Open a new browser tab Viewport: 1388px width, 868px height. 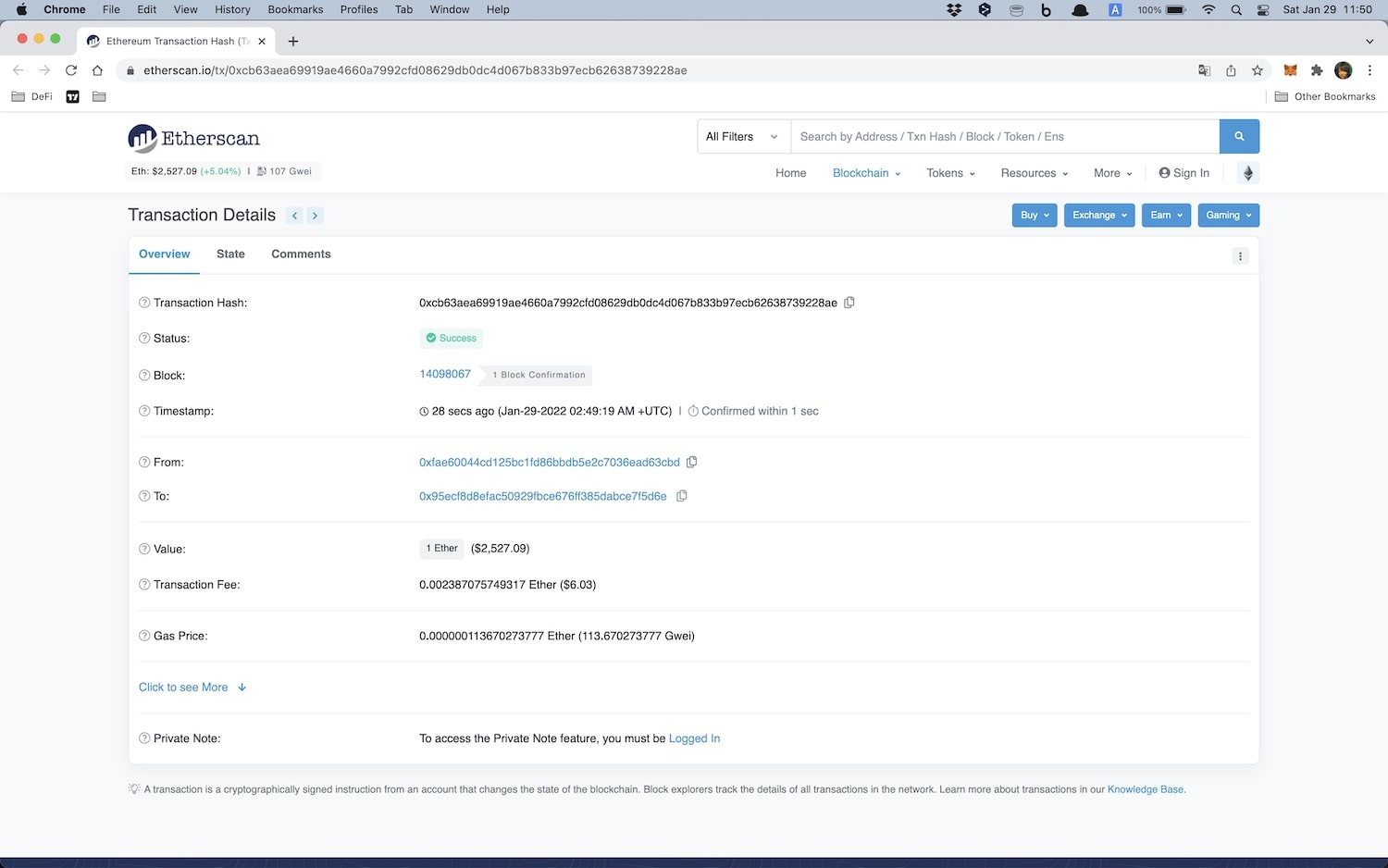293,41
